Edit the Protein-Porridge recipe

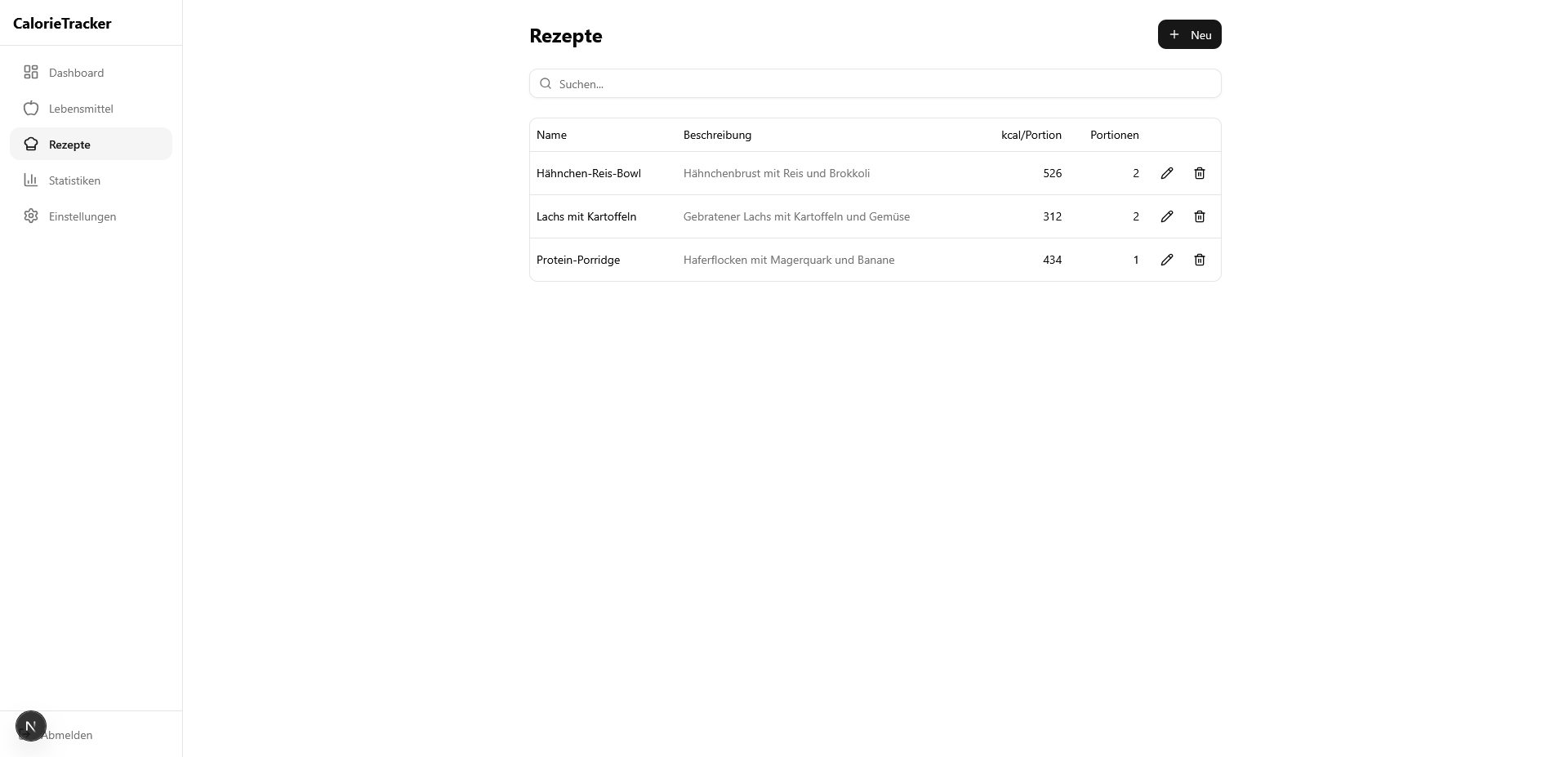pos(1167,260)
